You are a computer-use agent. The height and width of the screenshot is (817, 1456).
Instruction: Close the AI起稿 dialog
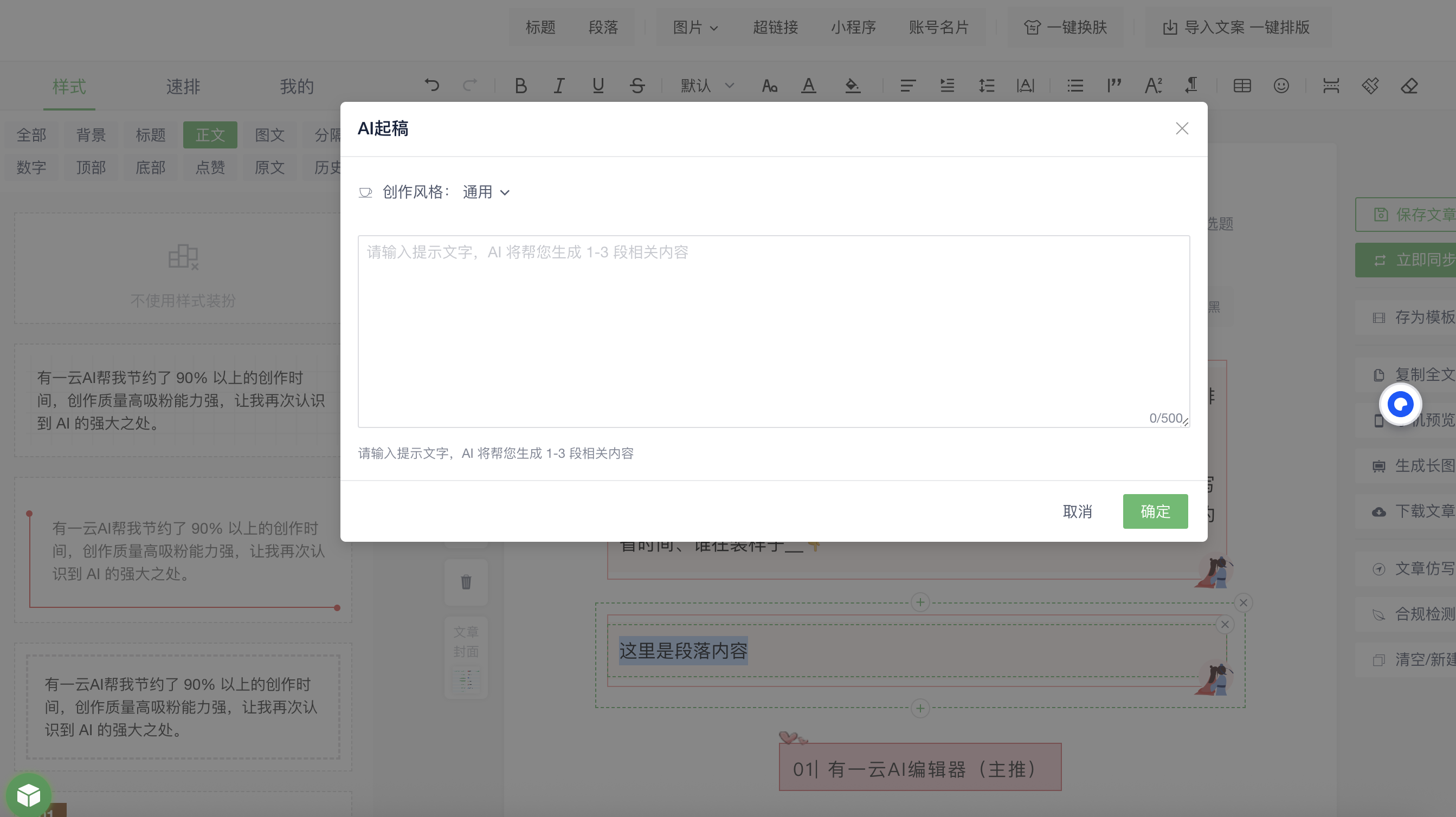1182,129
